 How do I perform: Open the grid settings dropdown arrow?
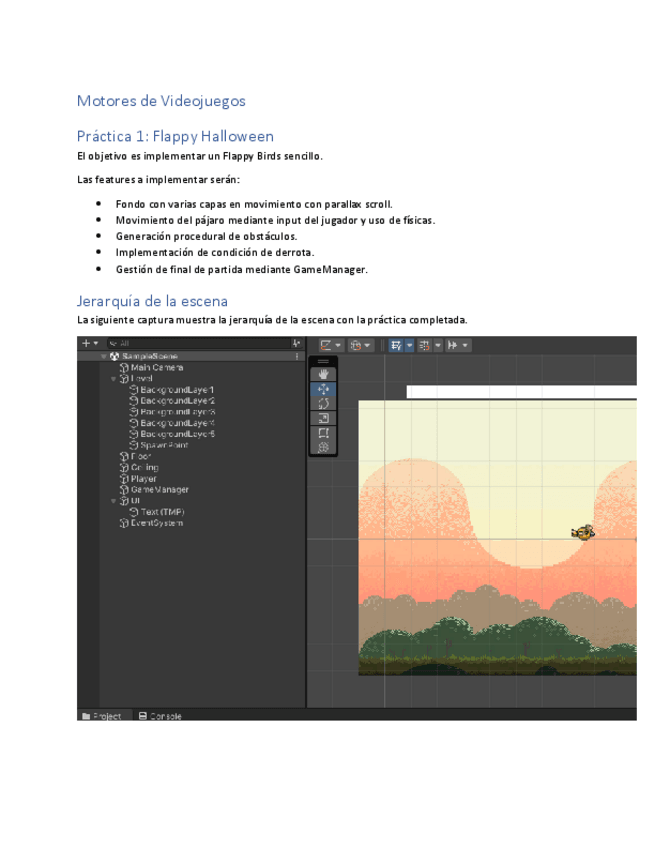[x=409, y=345]
